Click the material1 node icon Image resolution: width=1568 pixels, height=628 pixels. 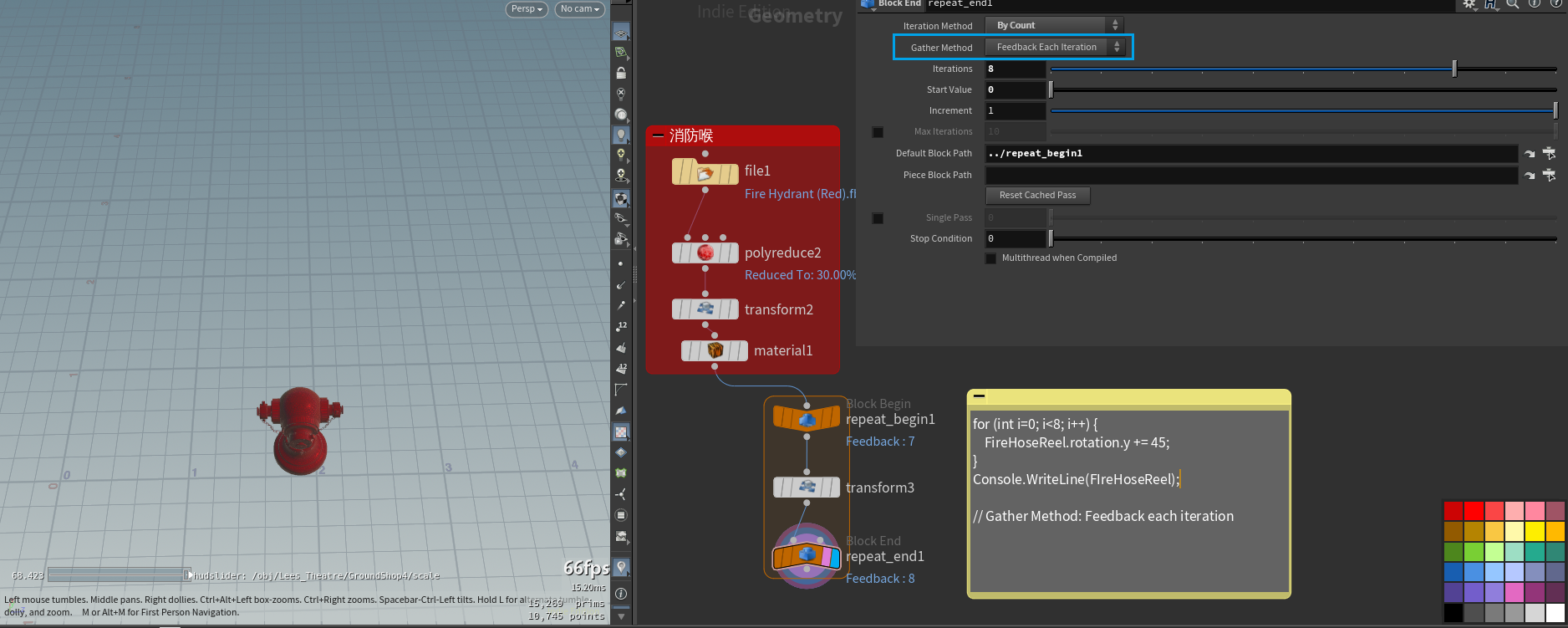click(715, 350)
